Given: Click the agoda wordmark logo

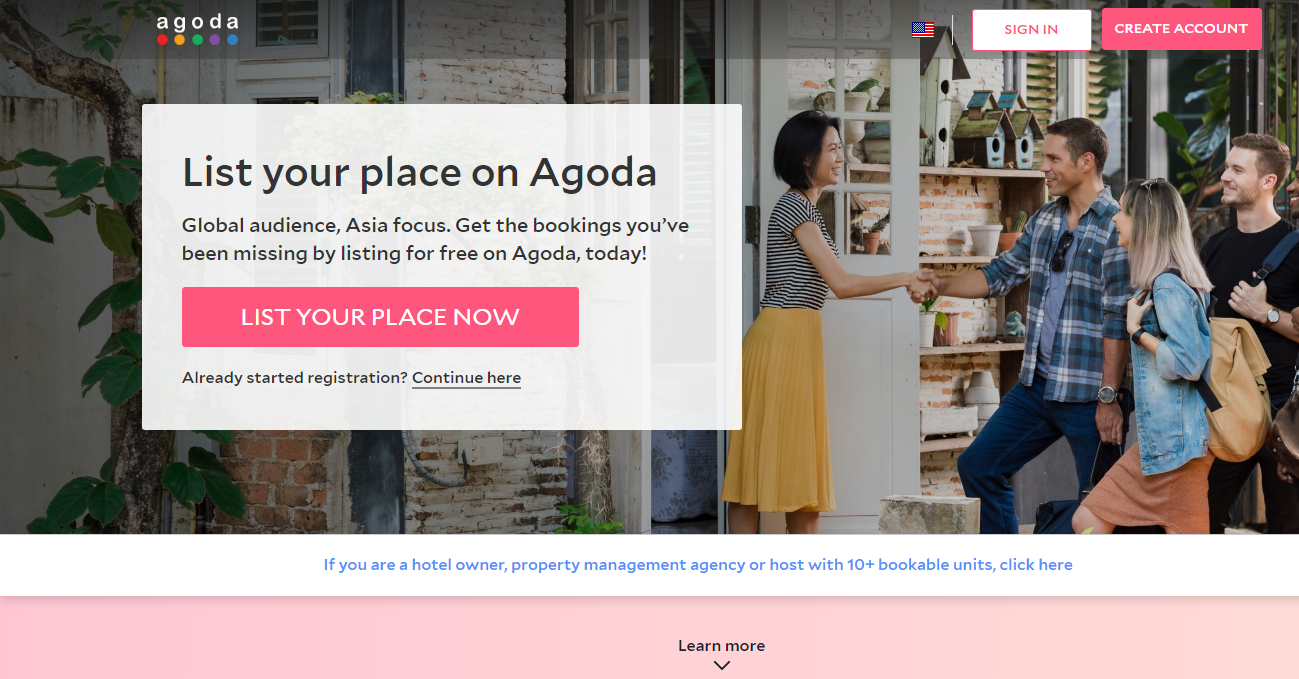Looking at the screenshot, I should tap(197, 22).
